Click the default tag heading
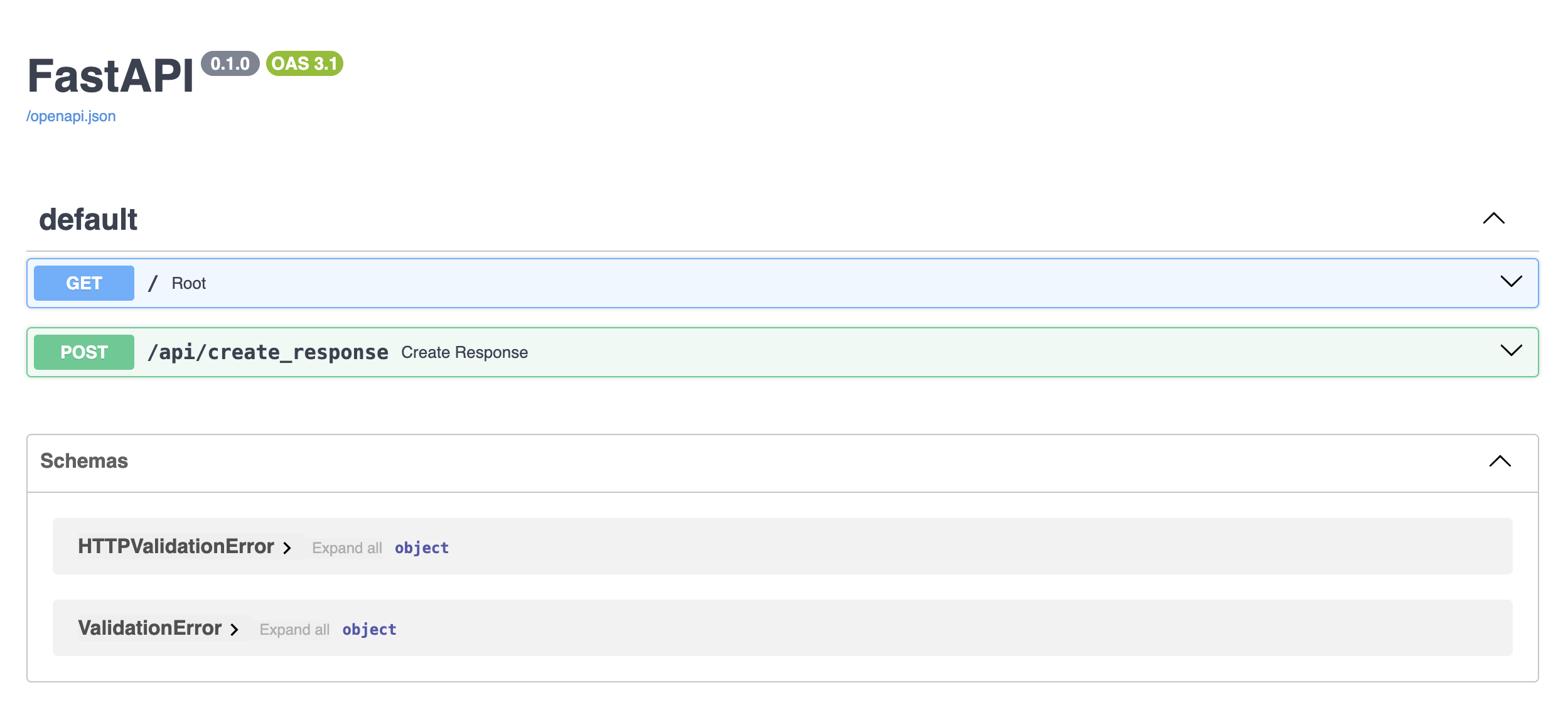 pyautogui.click(x=89, y=220)
